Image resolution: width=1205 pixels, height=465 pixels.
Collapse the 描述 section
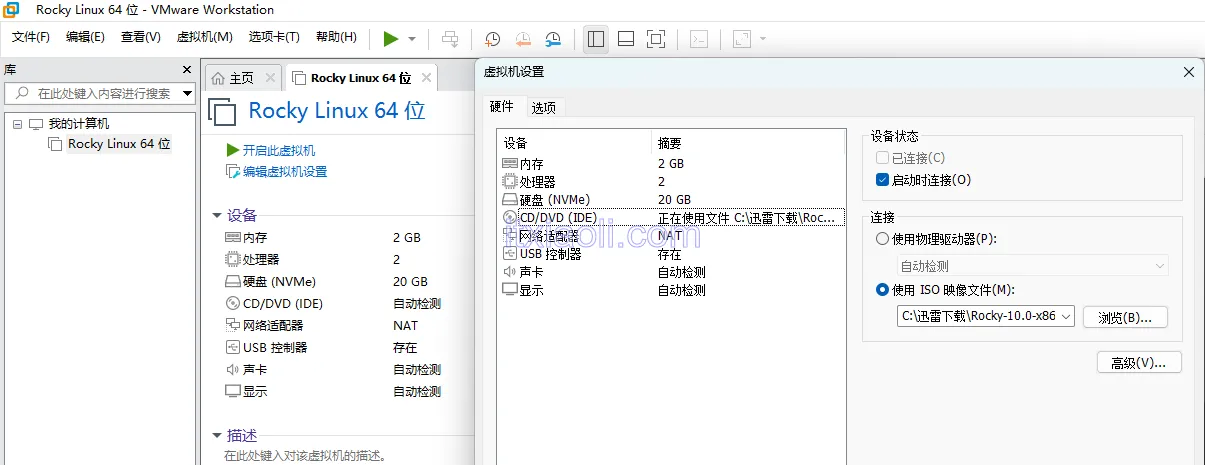click(217, 436)
